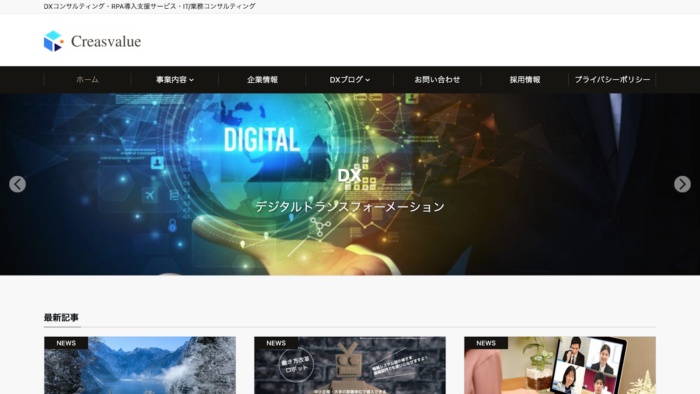The width and height of the screenshot is (700, 394).
Task: Click the DIGITAL DX hero banner image
Action: tap(350, 184)
